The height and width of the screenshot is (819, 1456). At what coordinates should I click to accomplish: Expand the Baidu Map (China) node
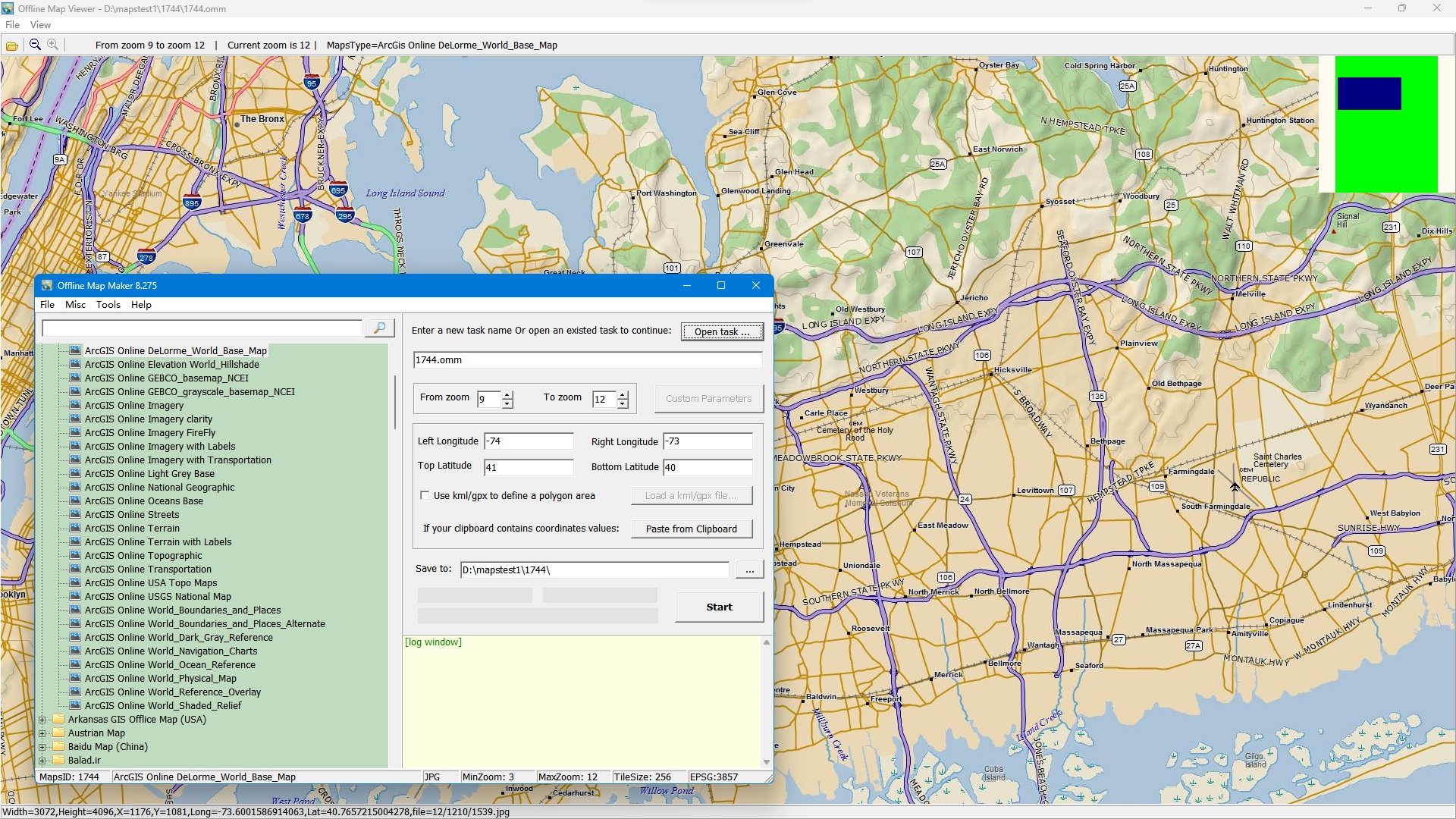click(42, 747)
